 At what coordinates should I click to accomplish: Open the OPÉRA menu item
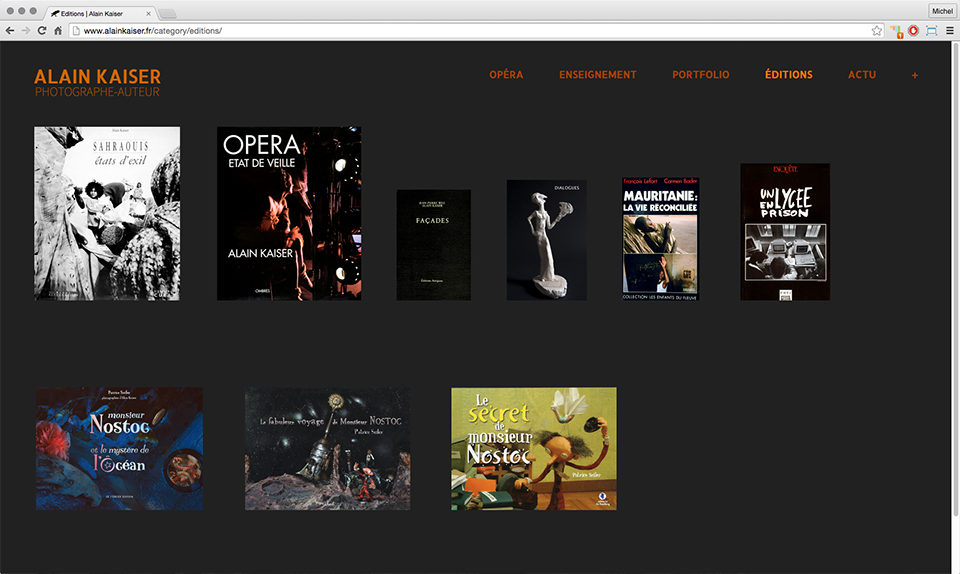point(506,75)
